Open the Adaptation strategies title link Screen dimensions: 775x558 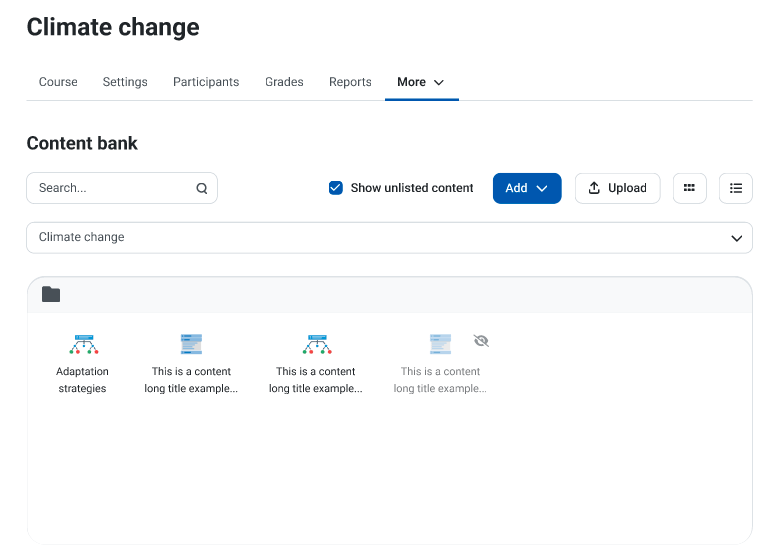pos(82,380)
